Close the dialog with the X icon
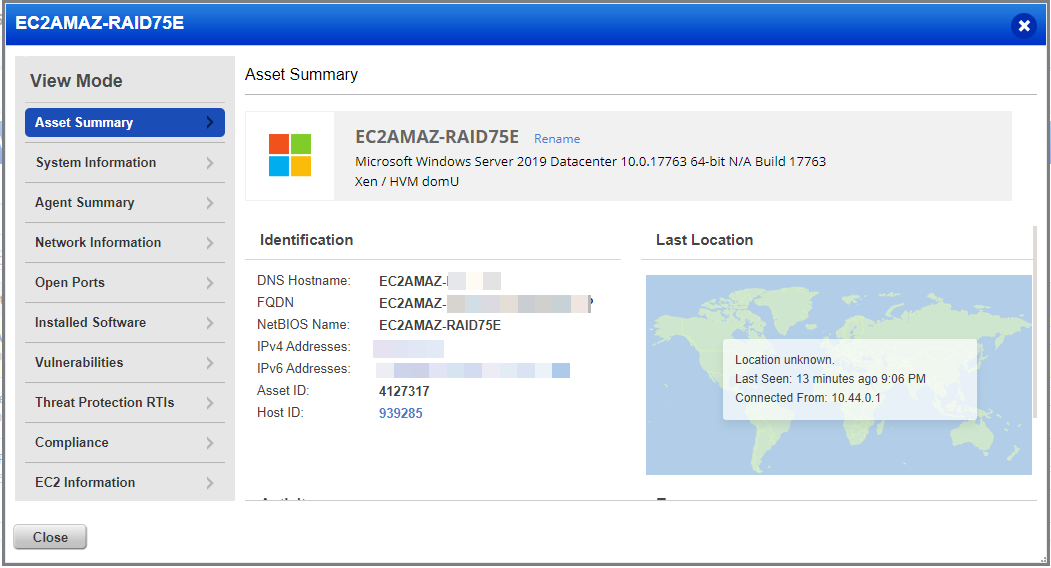This screenshot has height=568, width=1051. (1024, 25)
